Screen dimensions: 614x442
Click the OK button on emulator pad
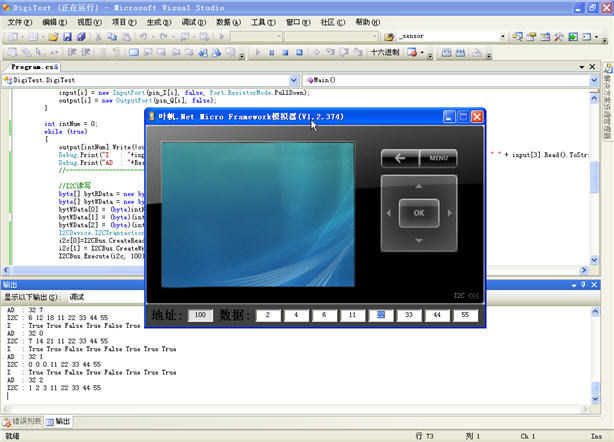tap(419, 213)
